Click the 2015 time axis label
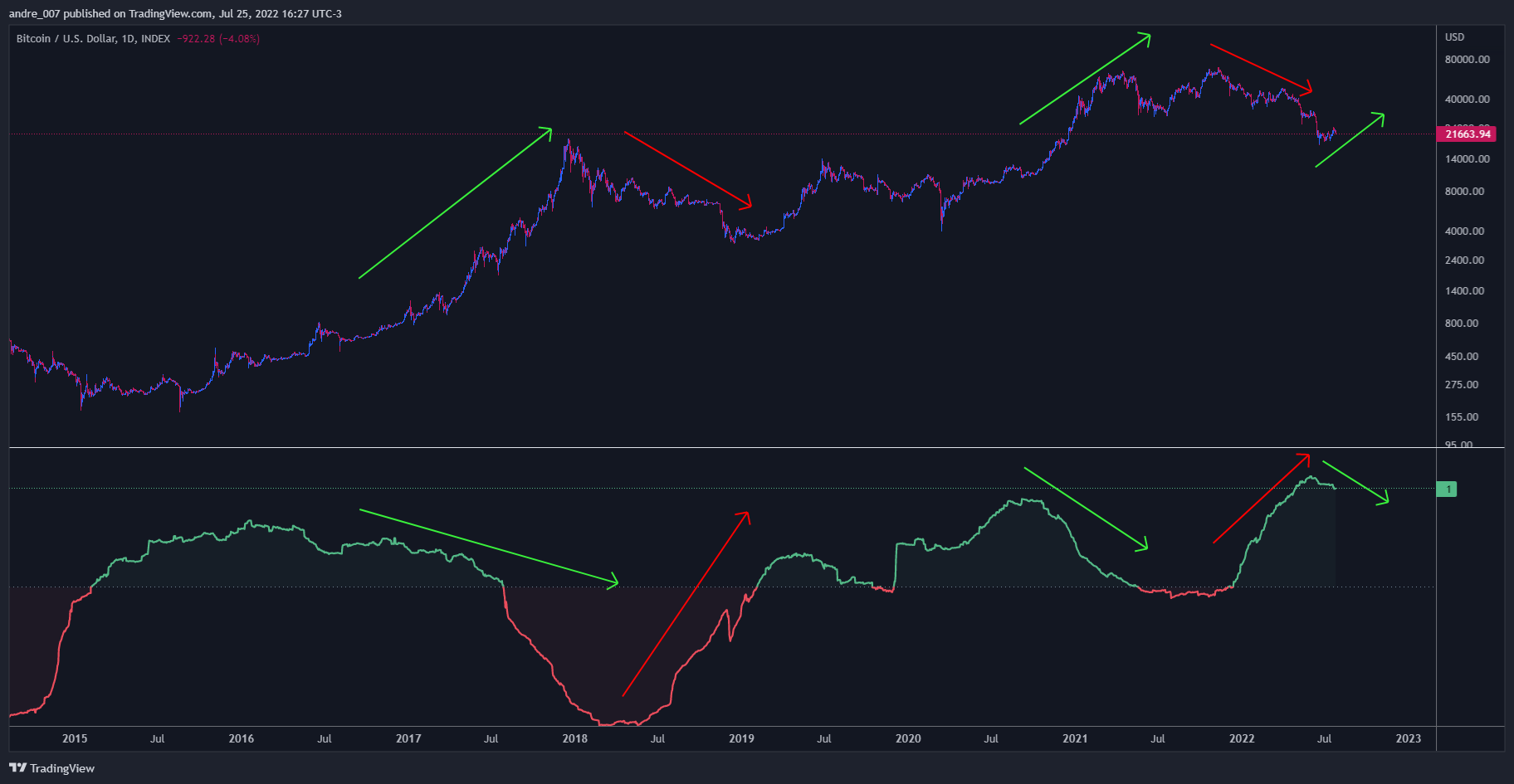The width and height of the screenshot is (1514, 784). tap(75, 738)
